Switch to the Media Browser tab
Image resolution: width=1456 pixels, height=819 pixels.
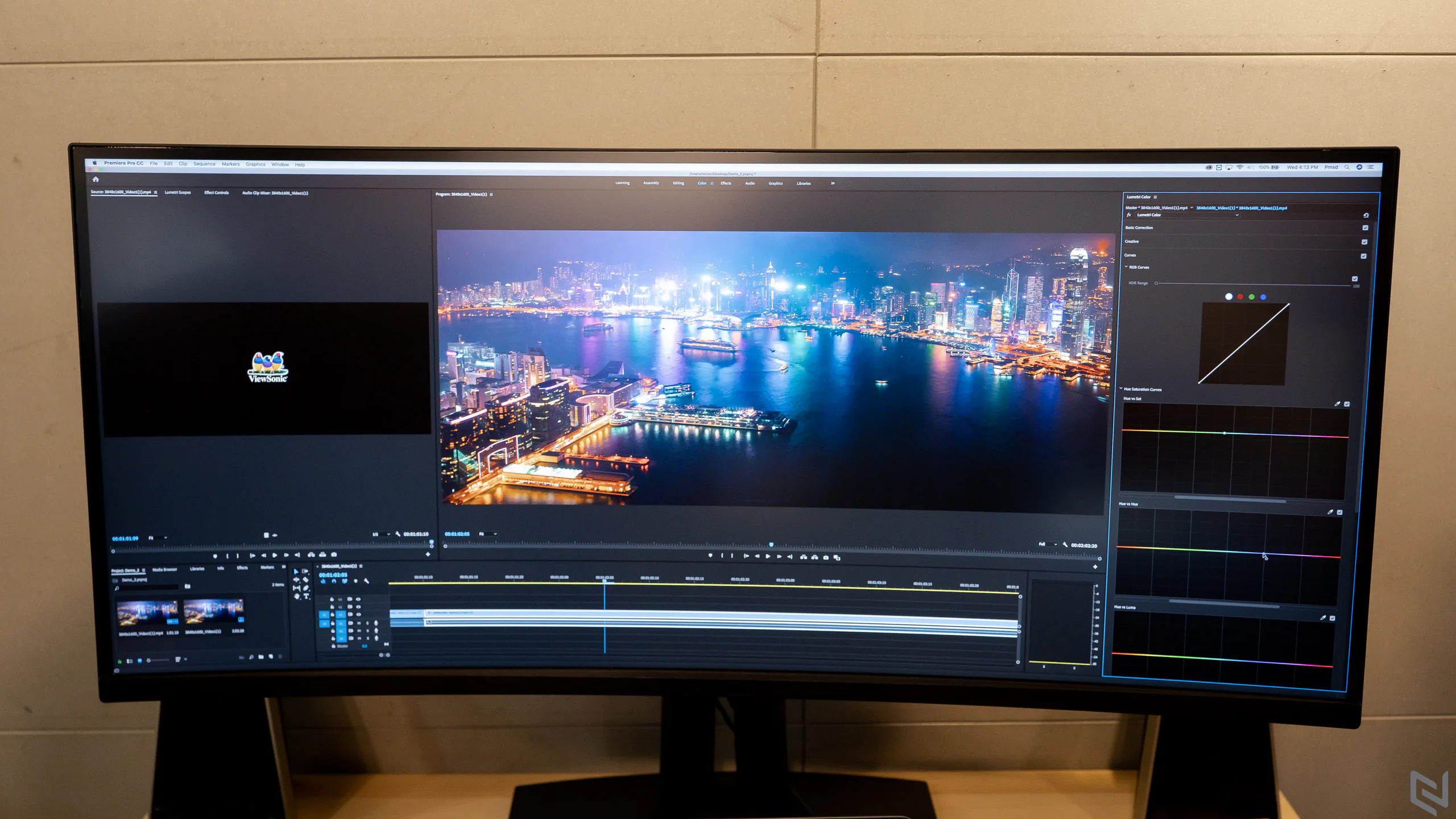click(x=164, y=569)
